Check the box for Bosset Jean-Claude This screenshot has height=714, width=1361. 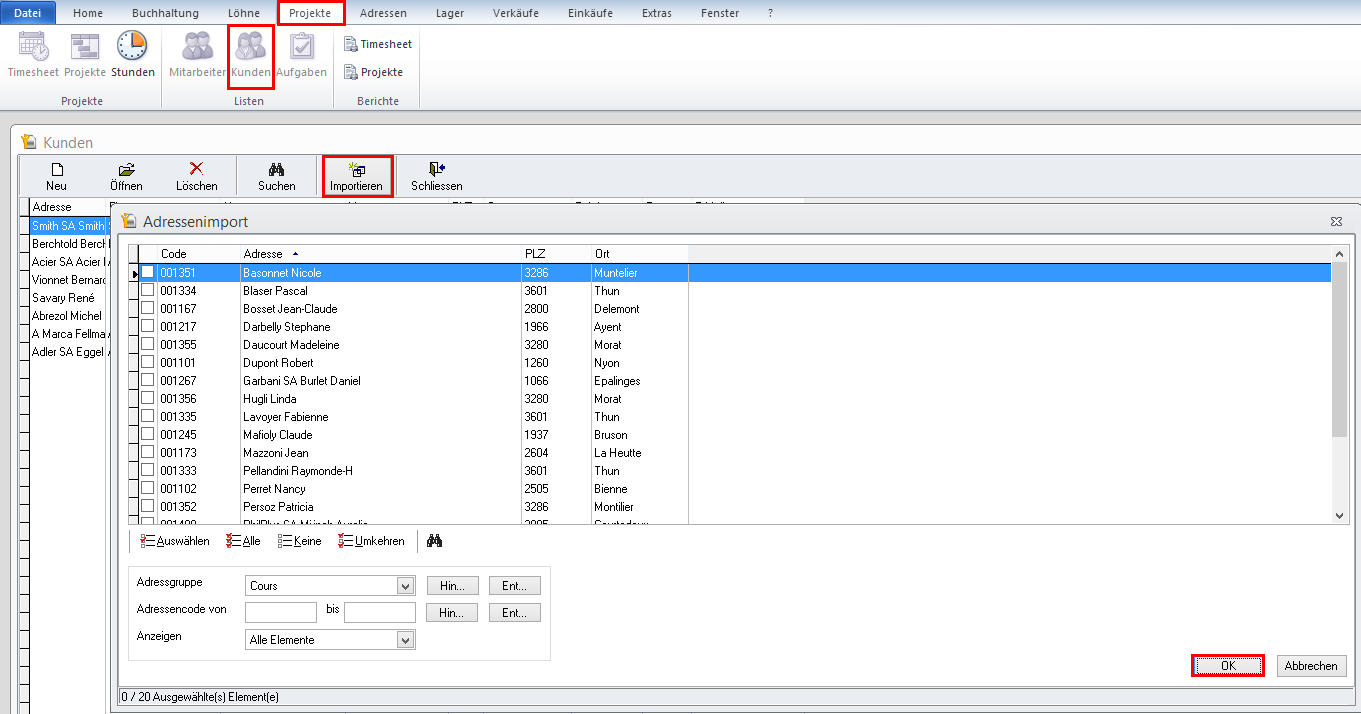pyautogui.click(x=148, y=308)
